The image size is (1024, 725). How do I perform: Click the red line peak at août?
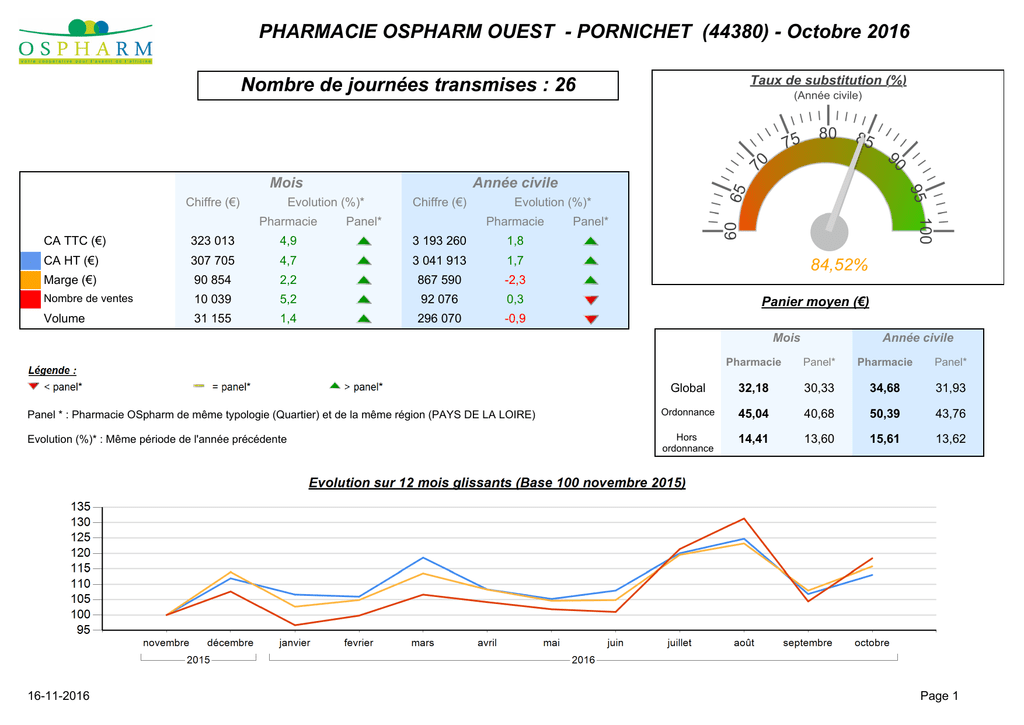pos(743,519)
